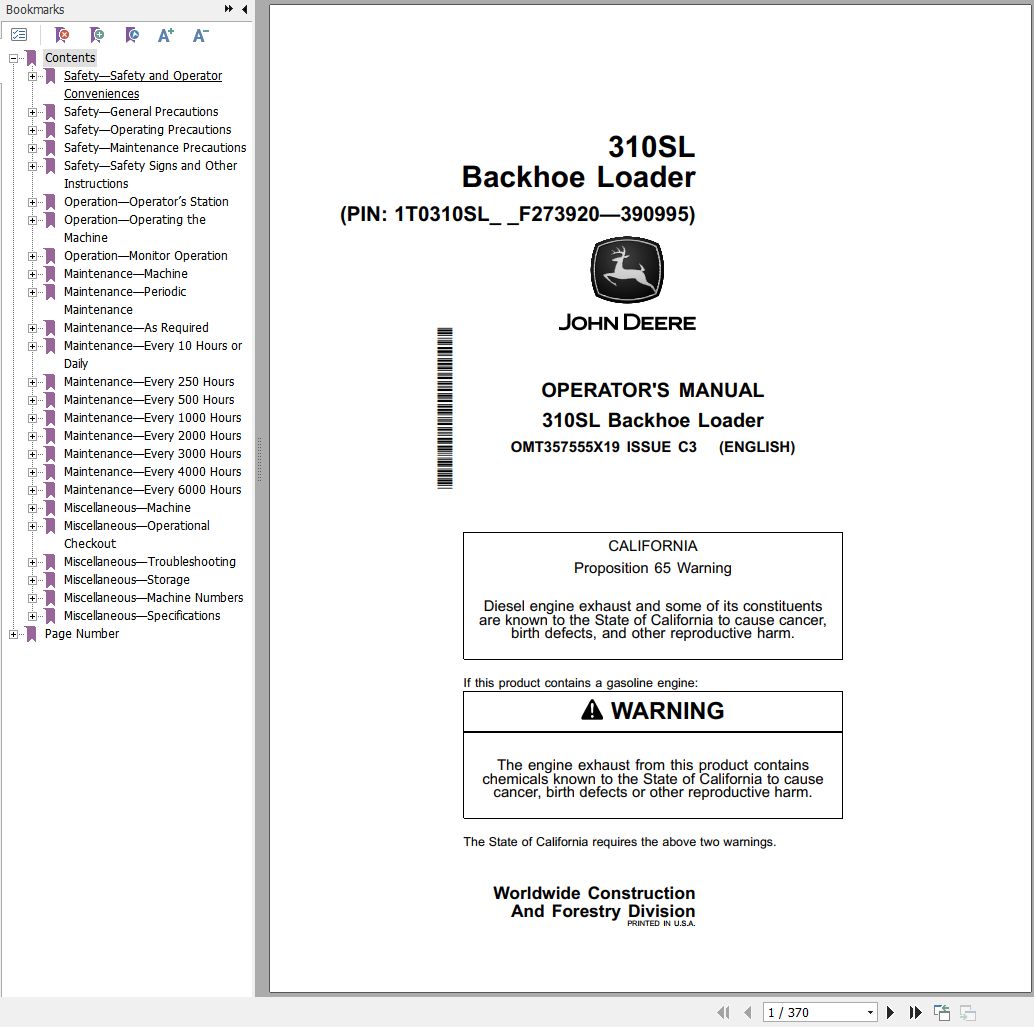
Task: Collapse the Bookmarks panel with left arrow
Action: 246,8
